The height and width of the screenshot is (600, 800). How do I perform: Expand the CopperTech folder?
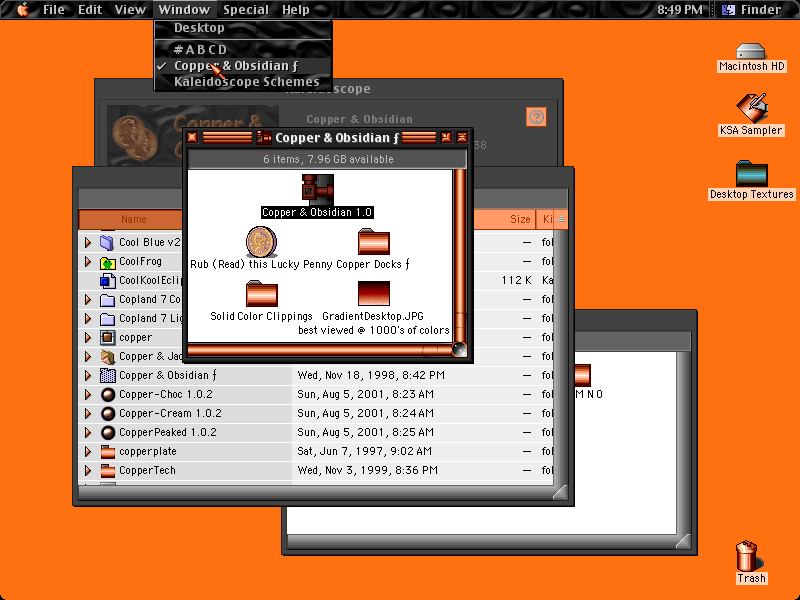[x=88, y=470]
